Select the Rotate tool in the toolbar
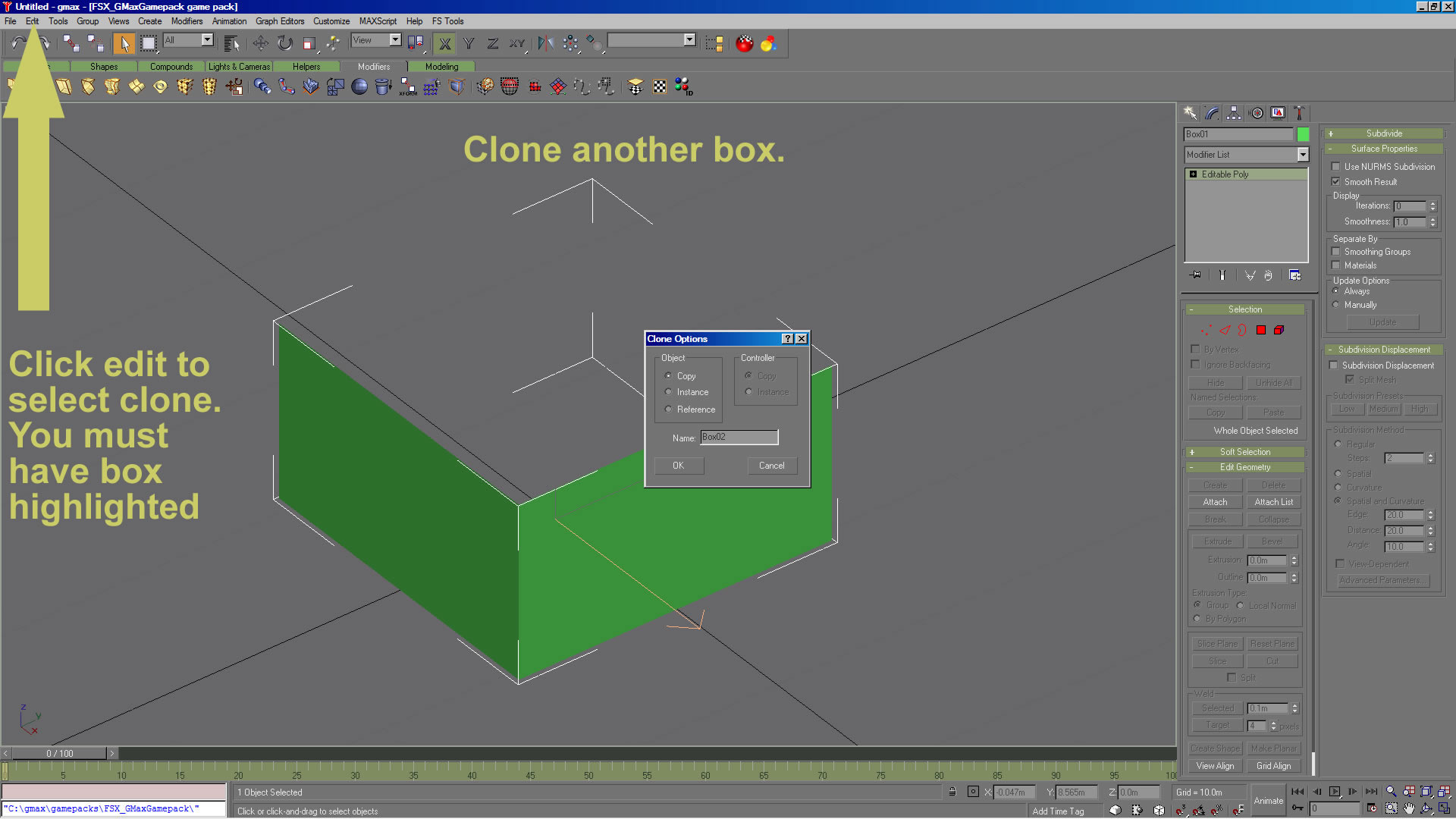1456x819 pixels. pos(285,43)
